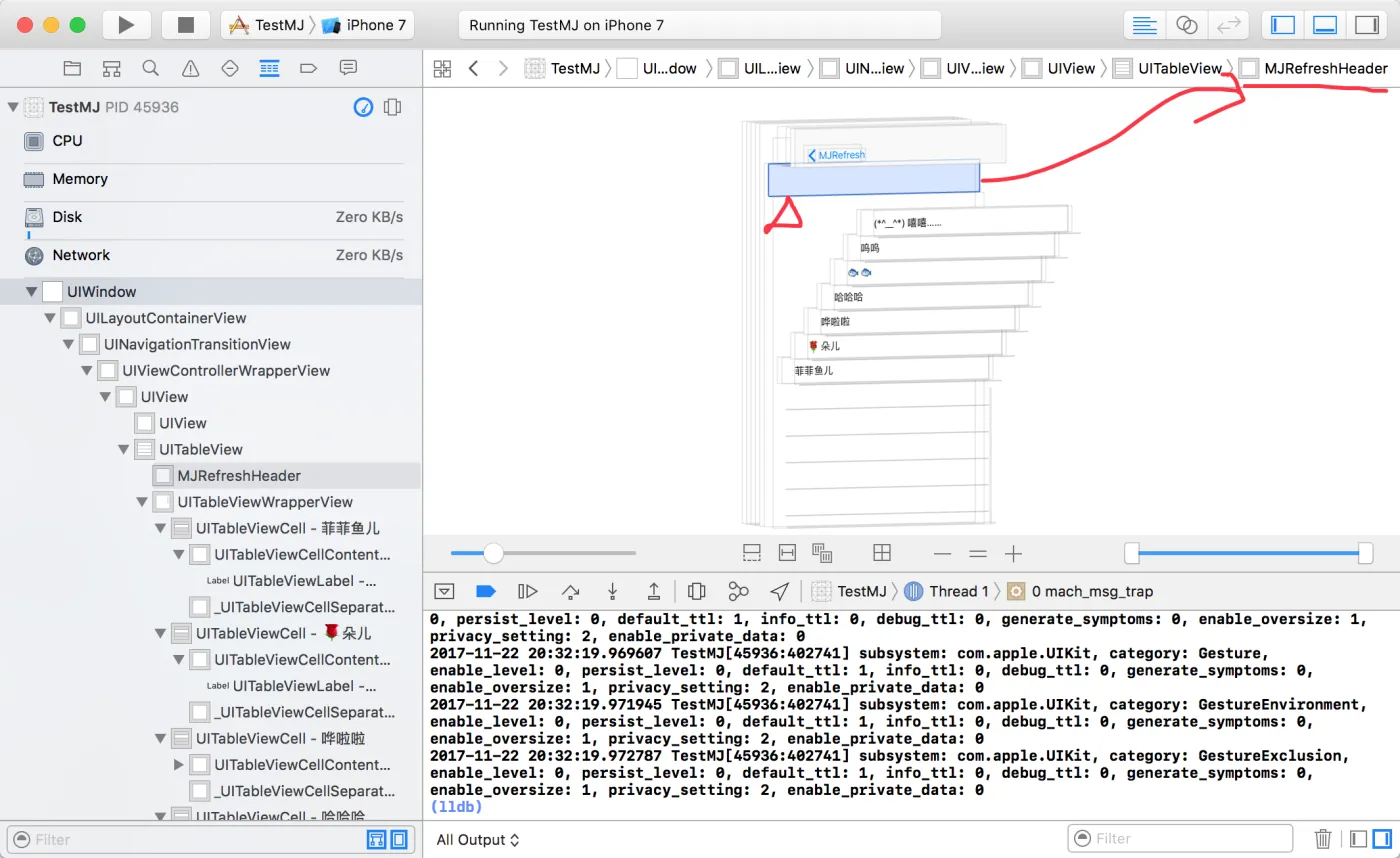
Task: Open the Project navigator folder icon
Action: click(72, 68)
